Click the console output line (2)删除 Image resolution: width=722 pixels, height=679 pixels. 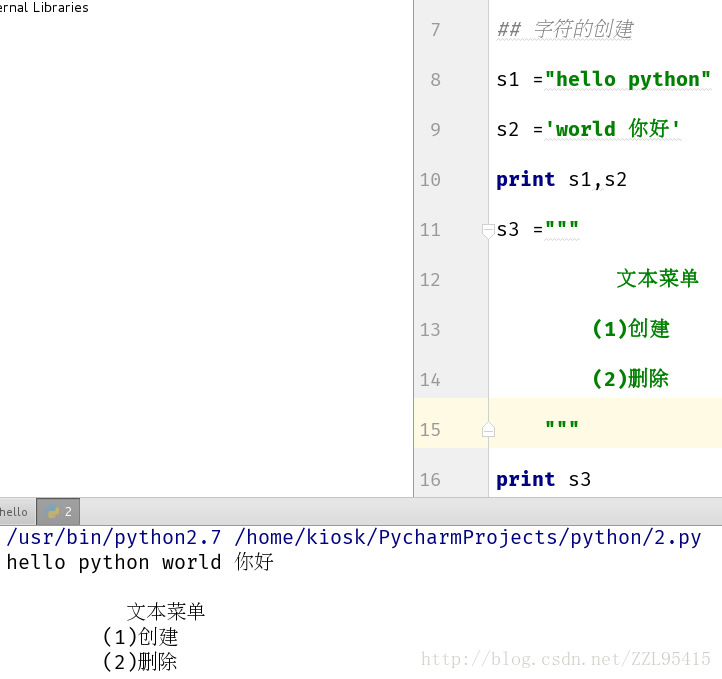coord(140,662)
